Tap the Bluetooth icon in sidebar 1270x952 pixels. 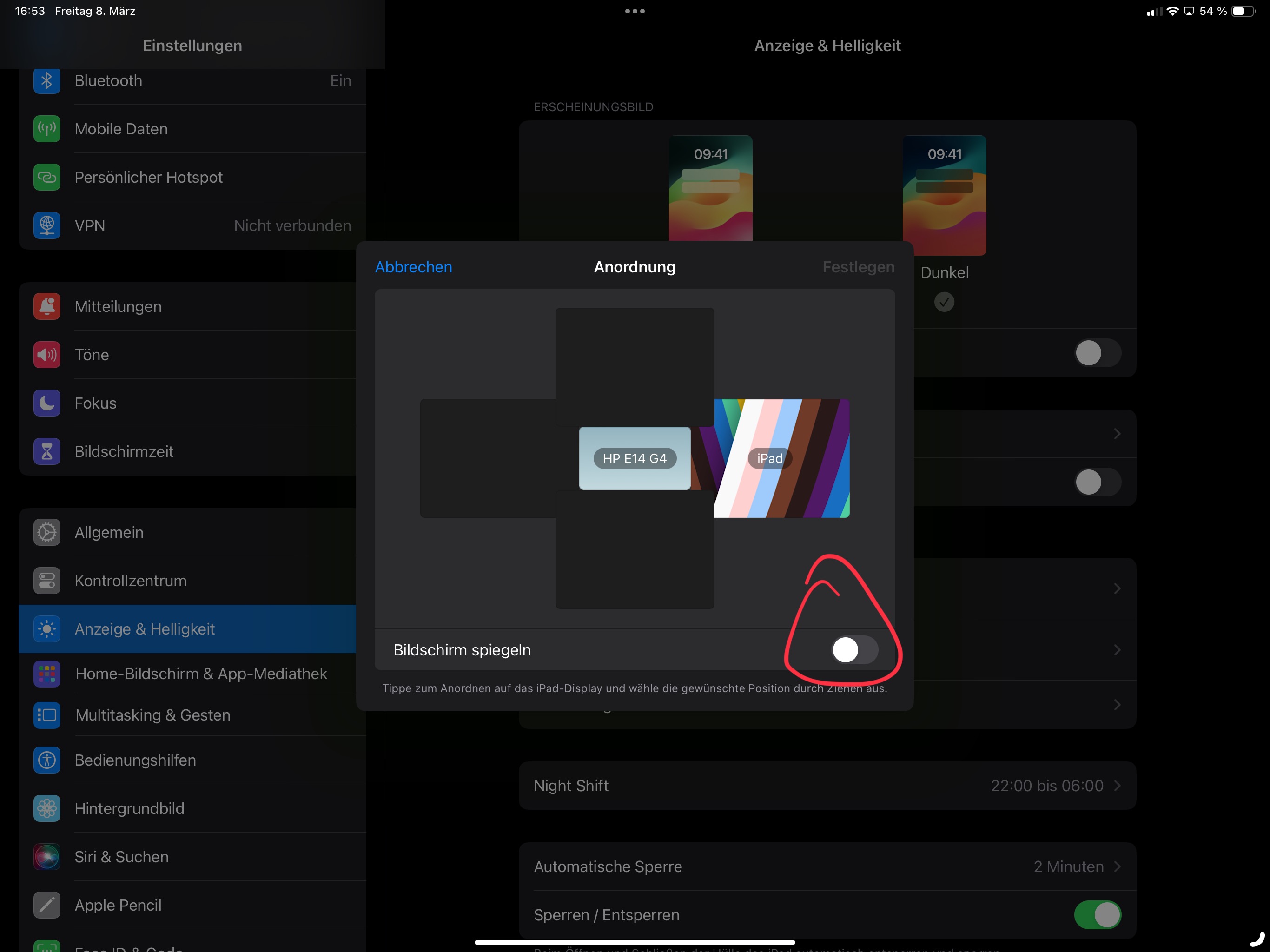click(x=46, y=81)
